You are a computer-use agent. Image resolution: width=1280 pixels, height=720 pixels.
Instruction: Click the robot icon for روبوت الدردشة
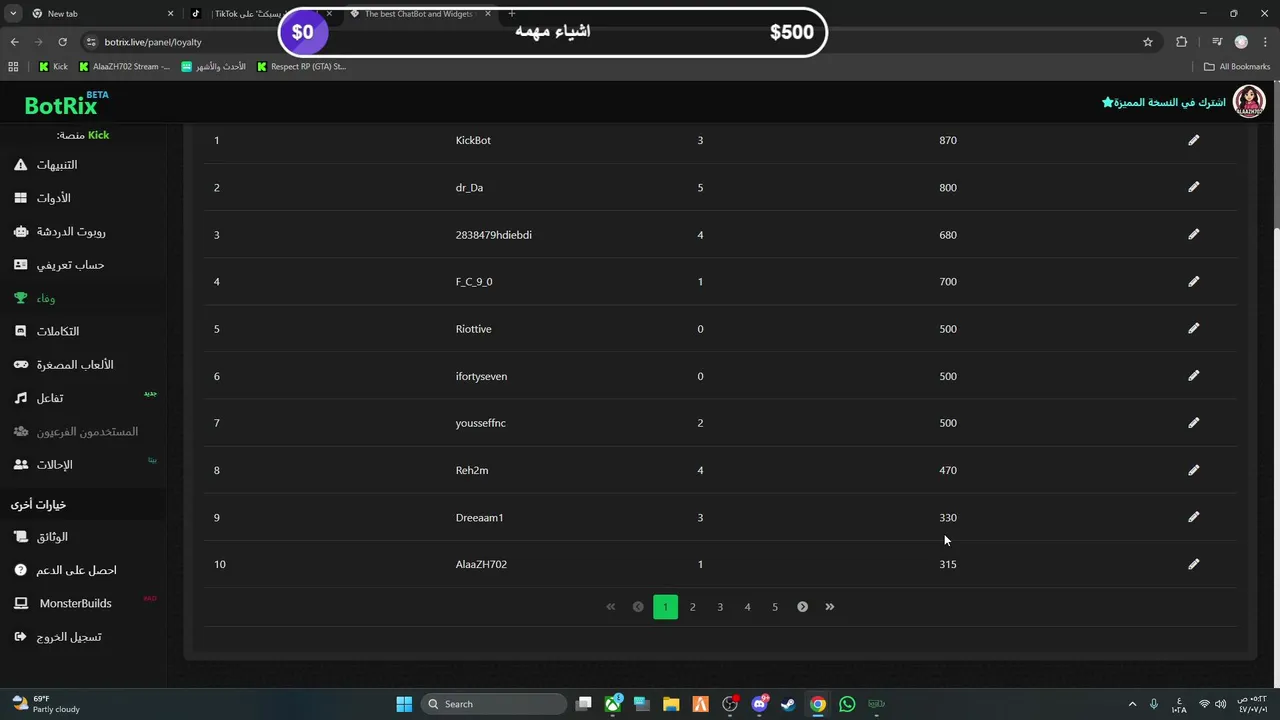tap(21, 231)
